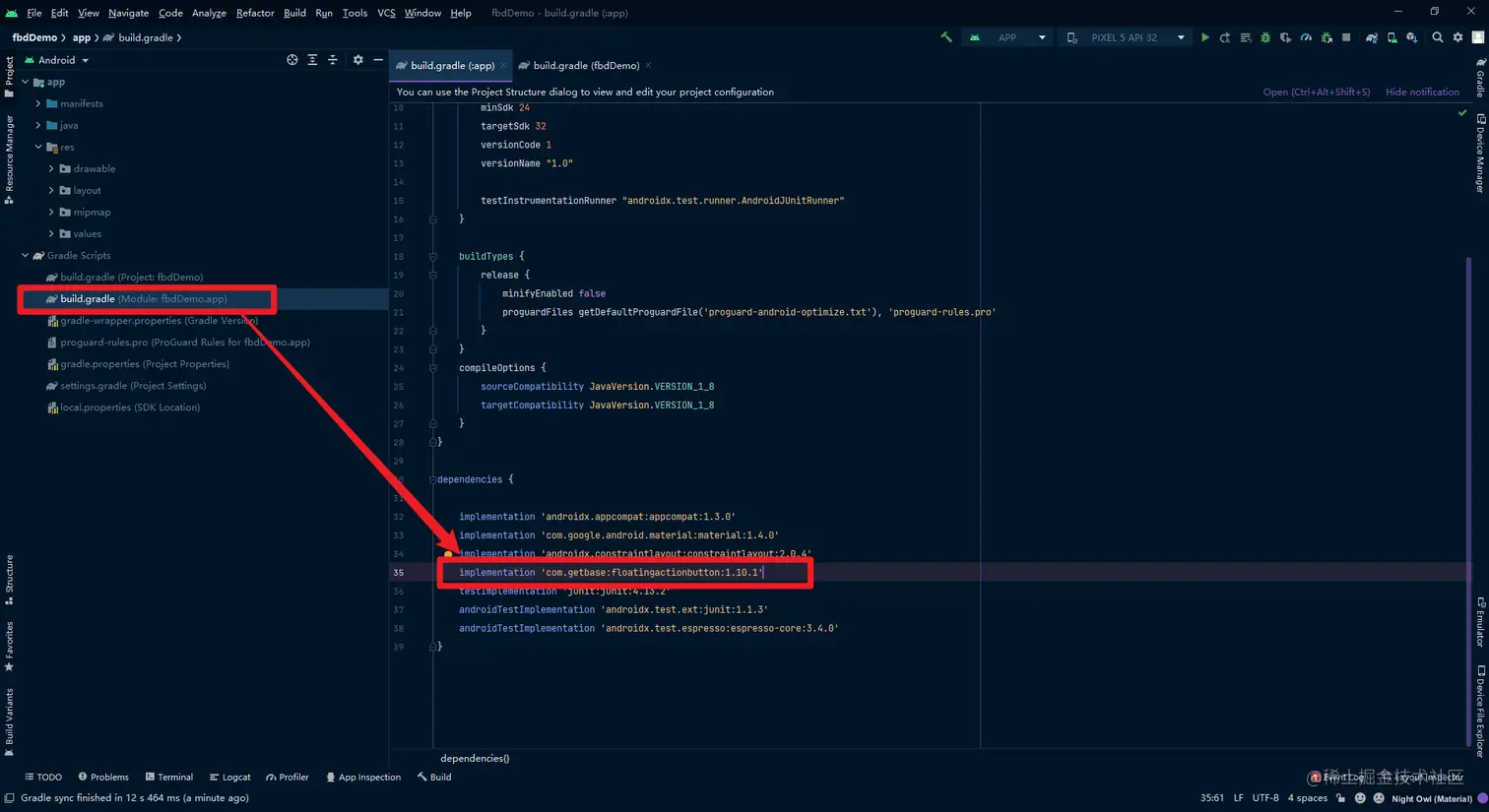Screen dimensions: 1489x812
Task: Open Project panel options gear
Action: [x=358, y=60]
